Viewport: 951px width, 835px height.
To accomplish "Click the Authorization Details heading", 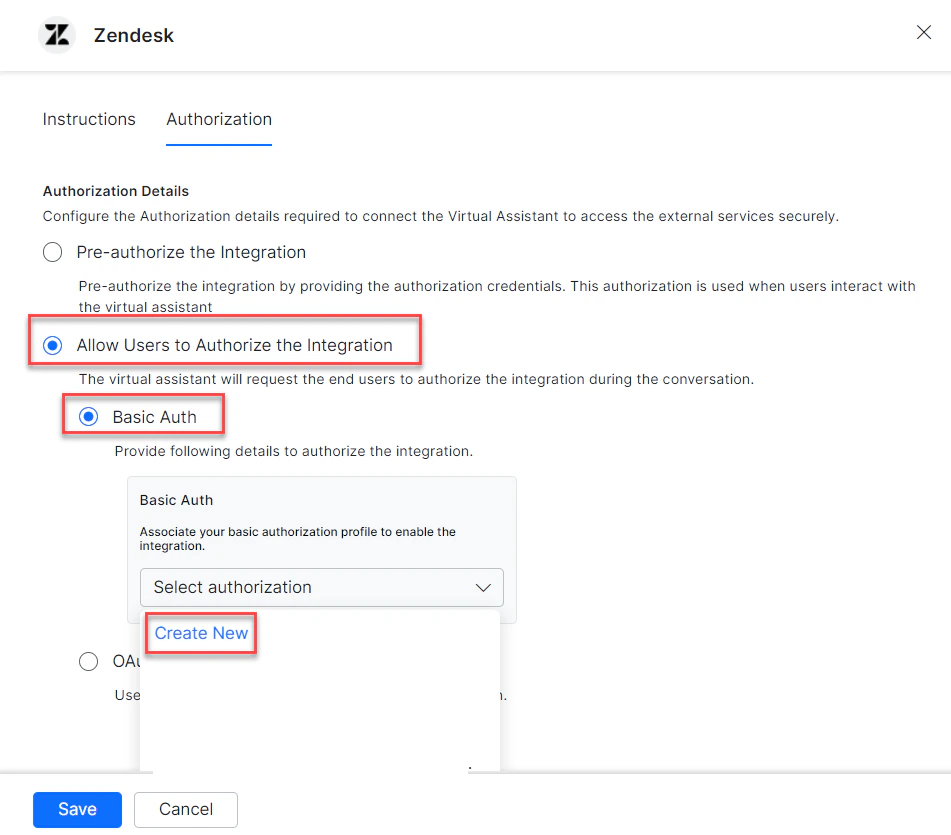I will point(115,191).
